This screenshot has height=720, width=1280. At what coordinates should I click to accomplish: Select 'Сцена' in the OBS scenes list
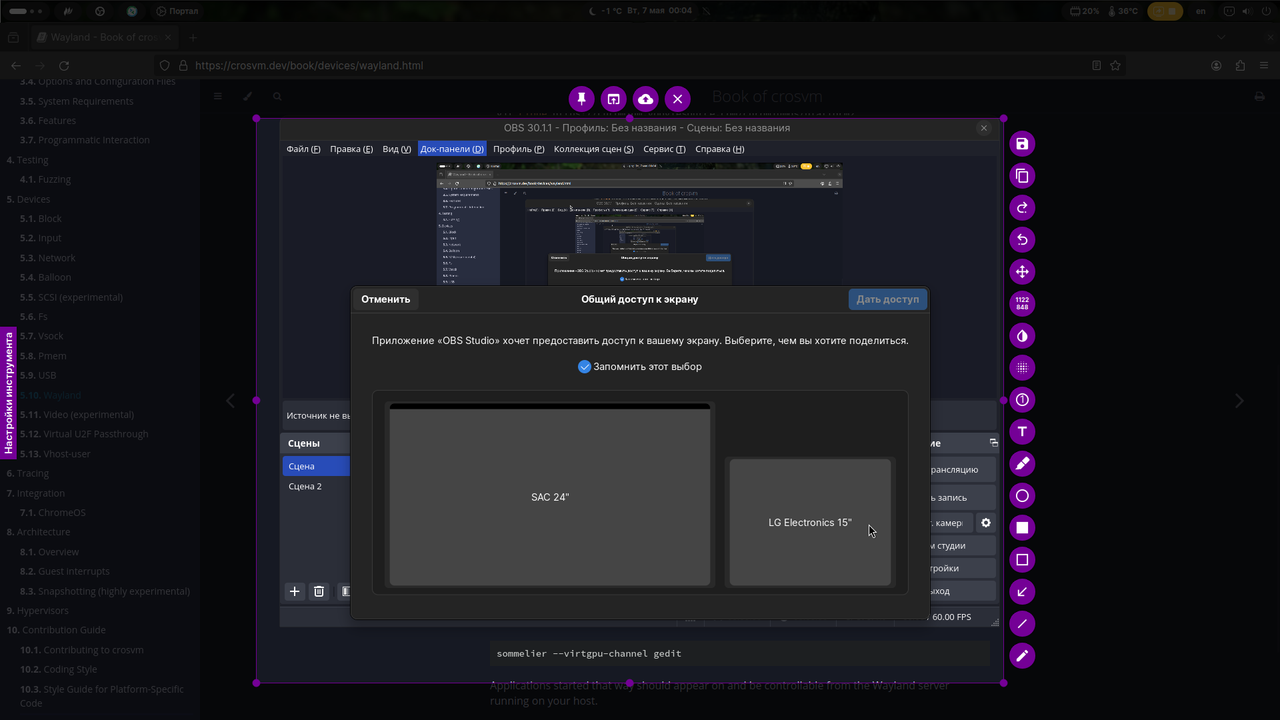(316, 466)
